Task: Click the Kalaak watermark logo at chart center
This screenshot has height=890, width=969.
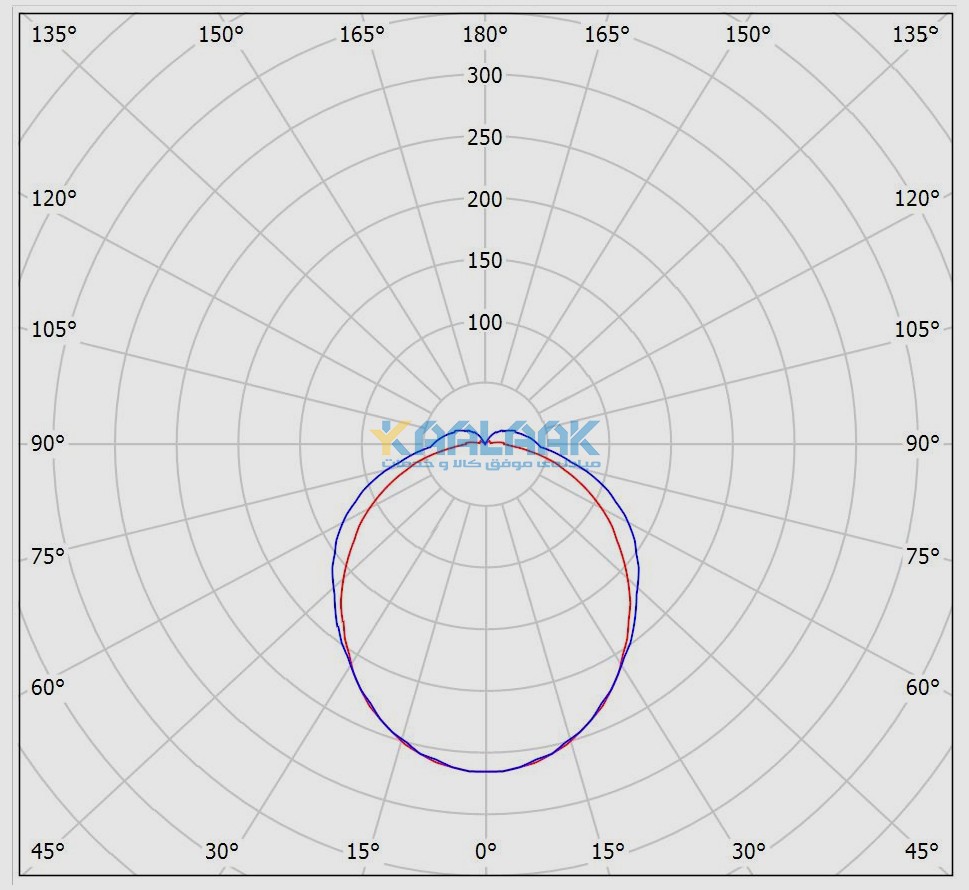Action: pos(486,437)
